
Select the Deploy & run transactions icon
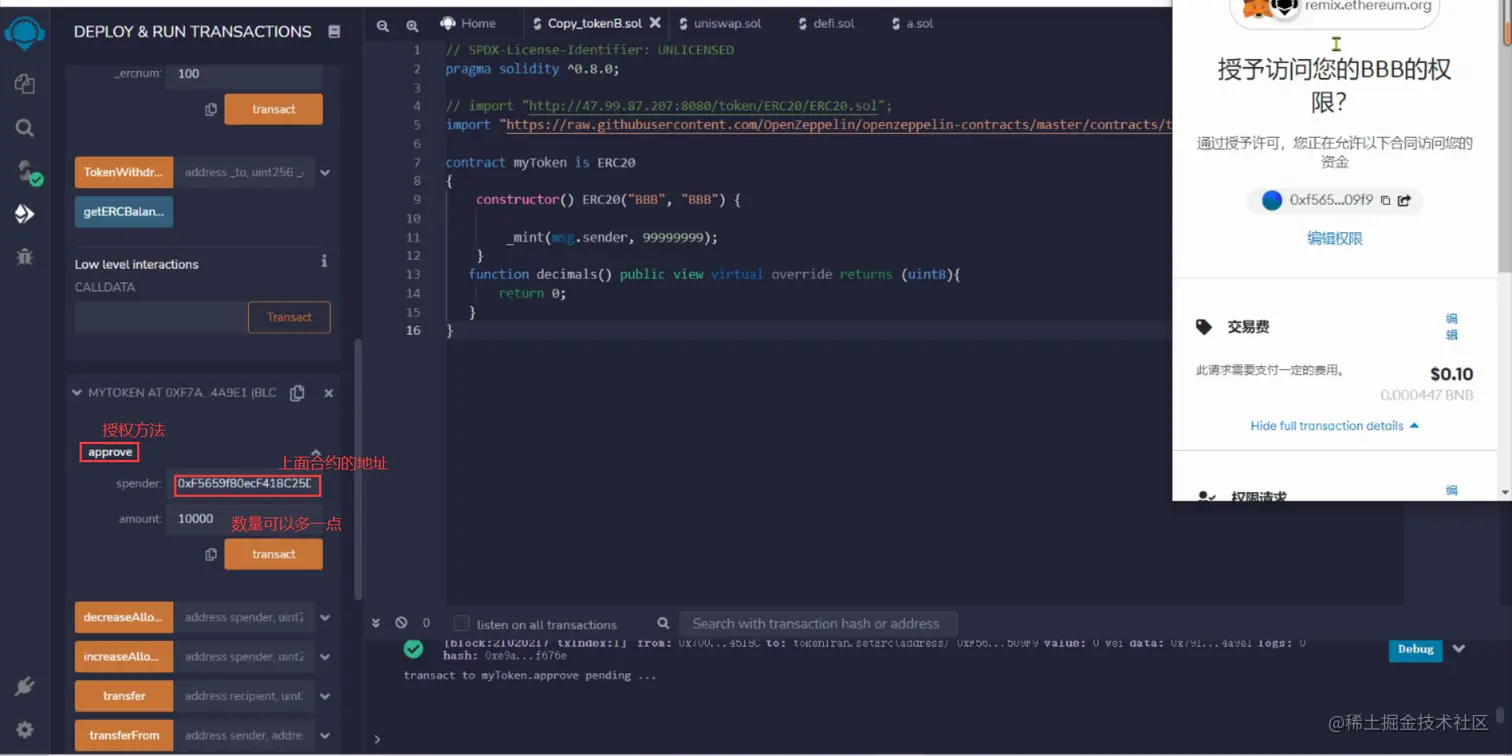point(25,214)
